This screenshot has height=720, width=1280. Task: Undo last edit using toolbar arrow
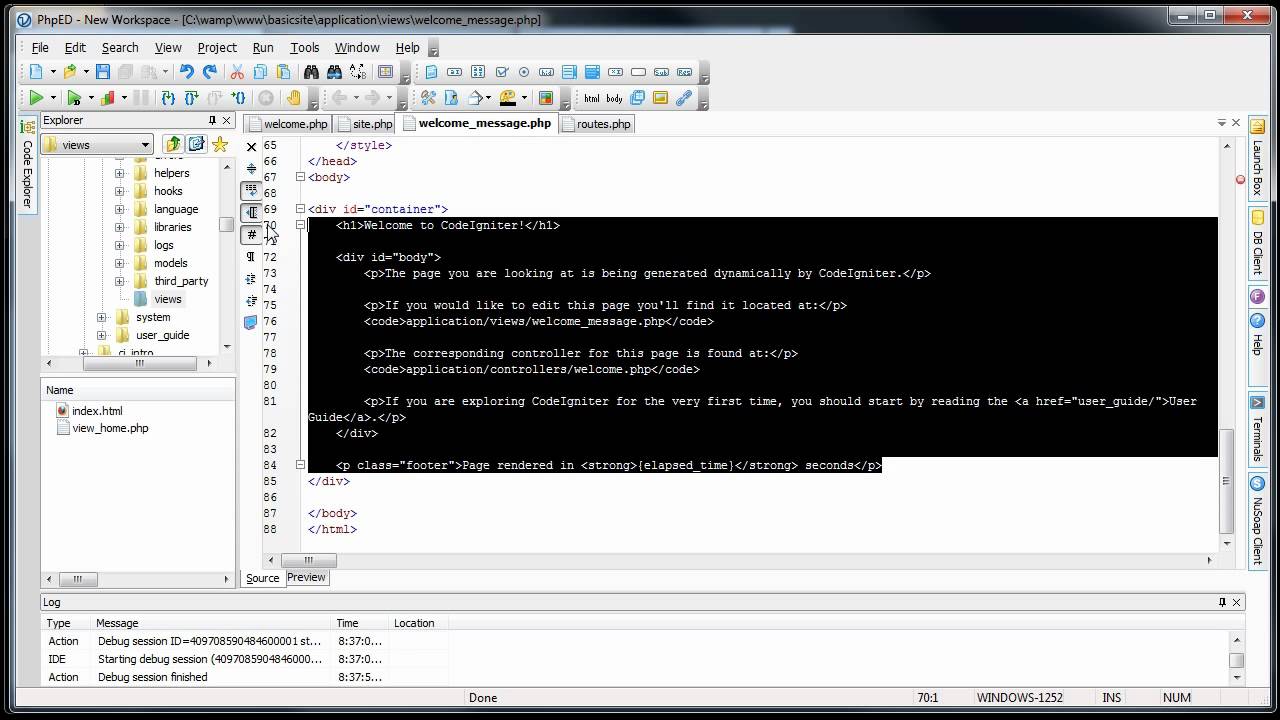[186, 72]
